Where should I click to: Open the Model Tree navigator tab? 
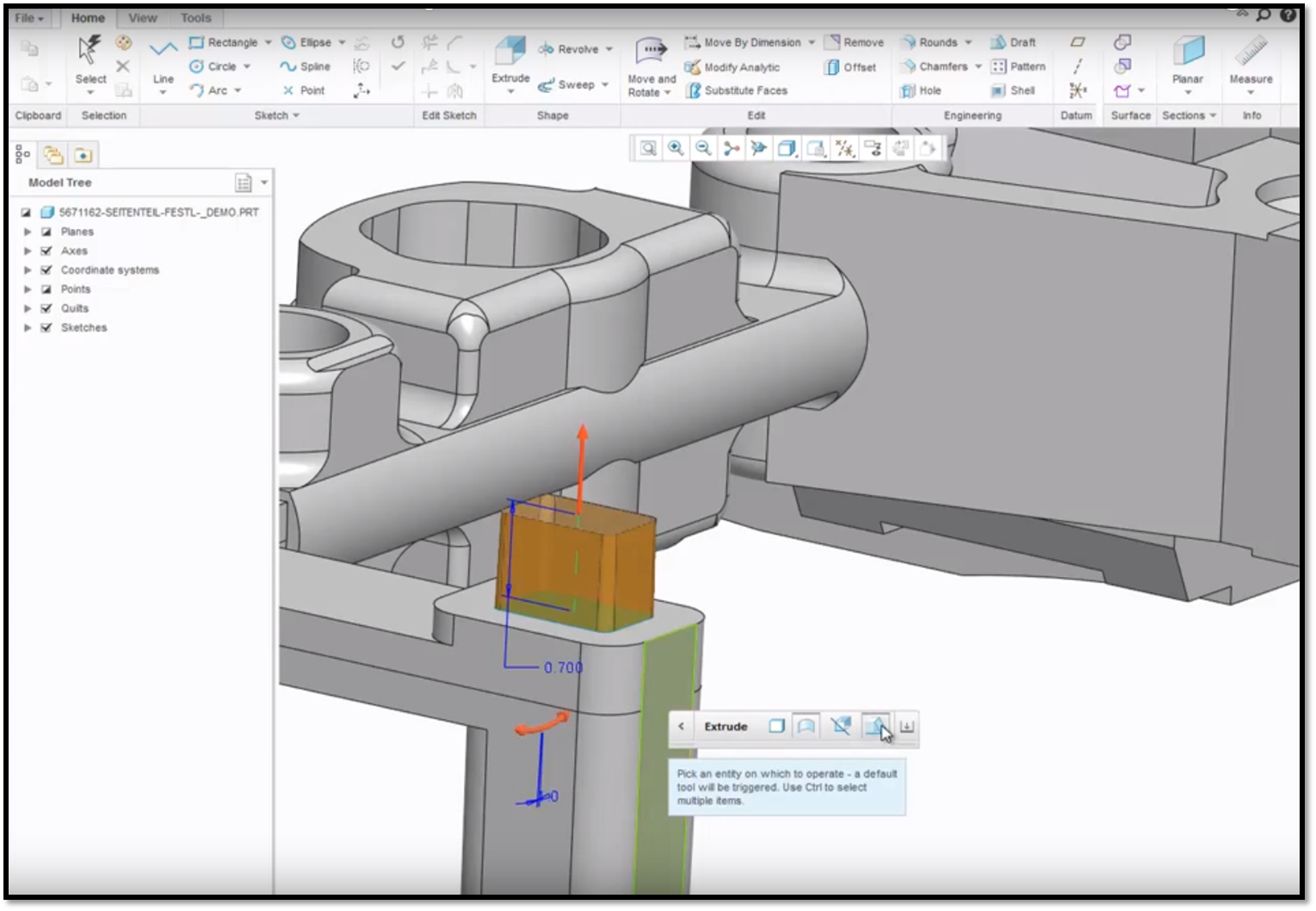click(22, 154)
